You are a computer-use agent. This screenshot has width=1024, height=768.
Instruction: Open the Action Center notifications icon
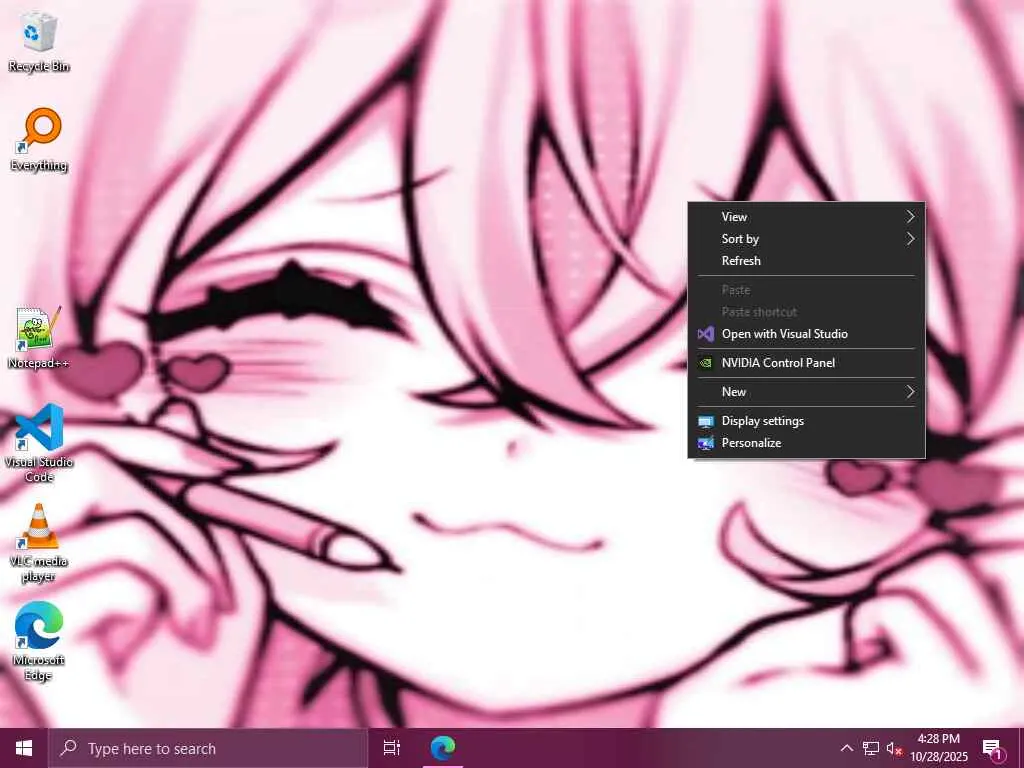click(992, 748)
